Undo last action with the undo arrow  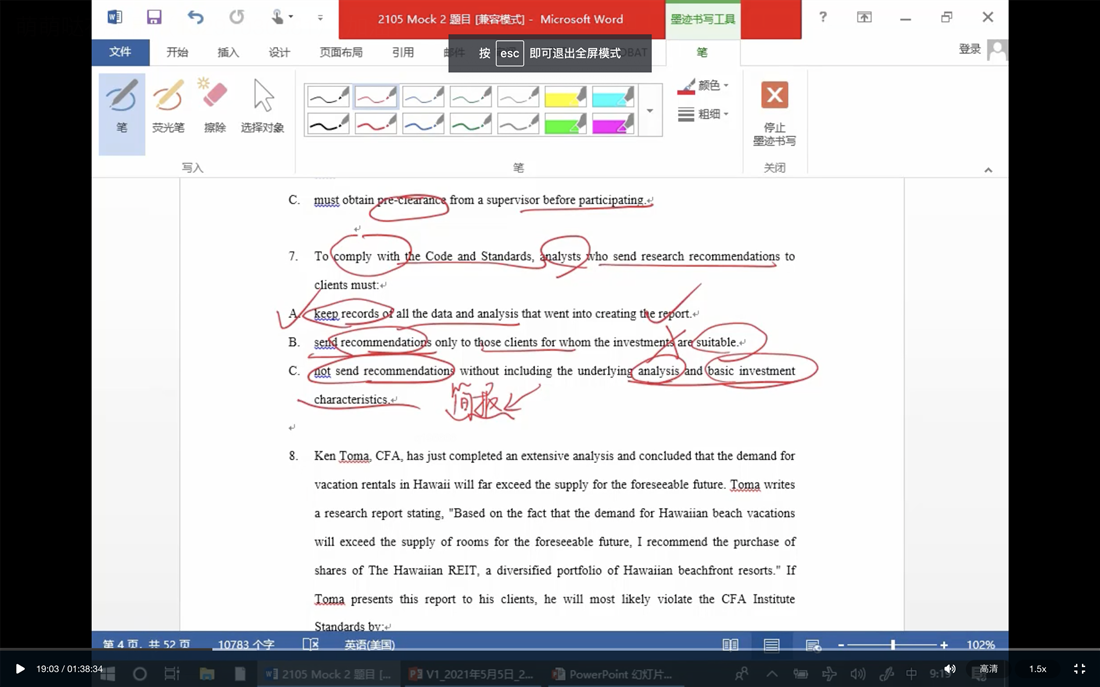tap(195, 18)
